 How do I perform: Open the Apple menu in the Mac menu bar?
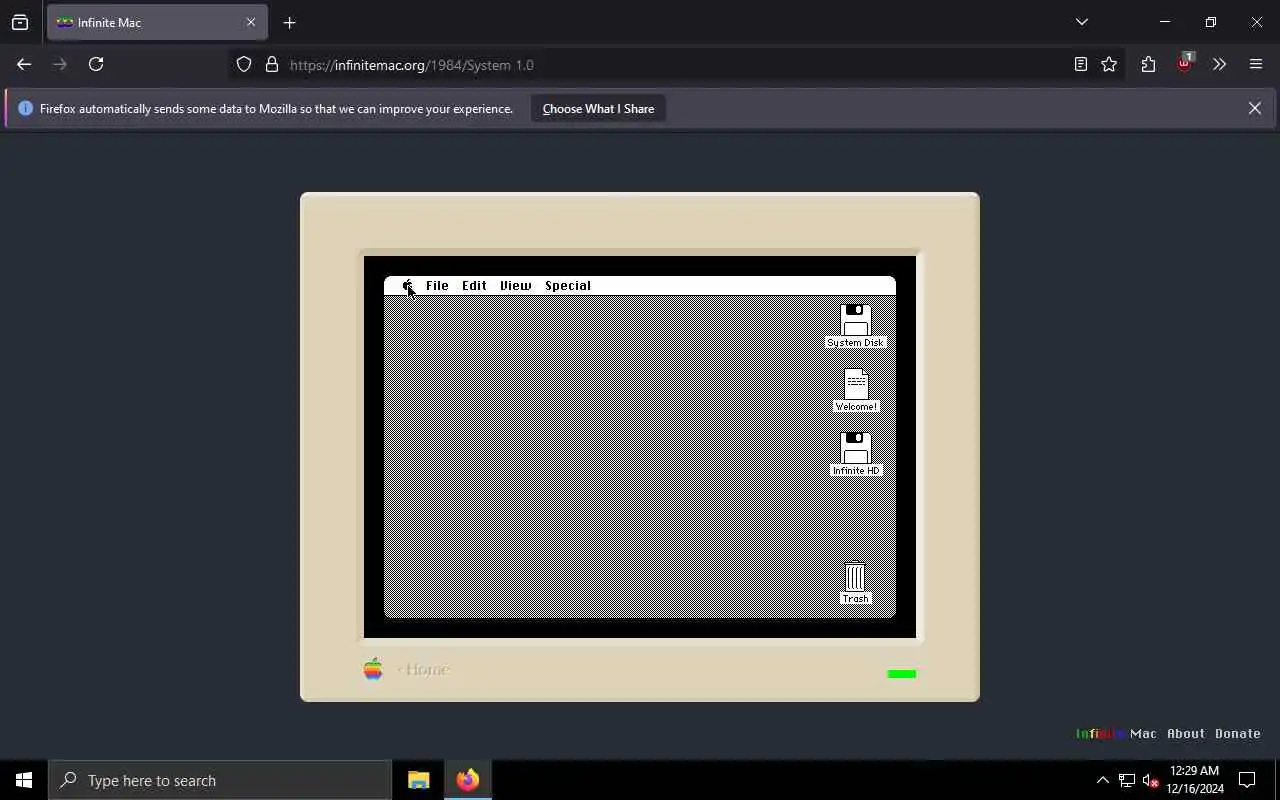click(x=408, y=286)
